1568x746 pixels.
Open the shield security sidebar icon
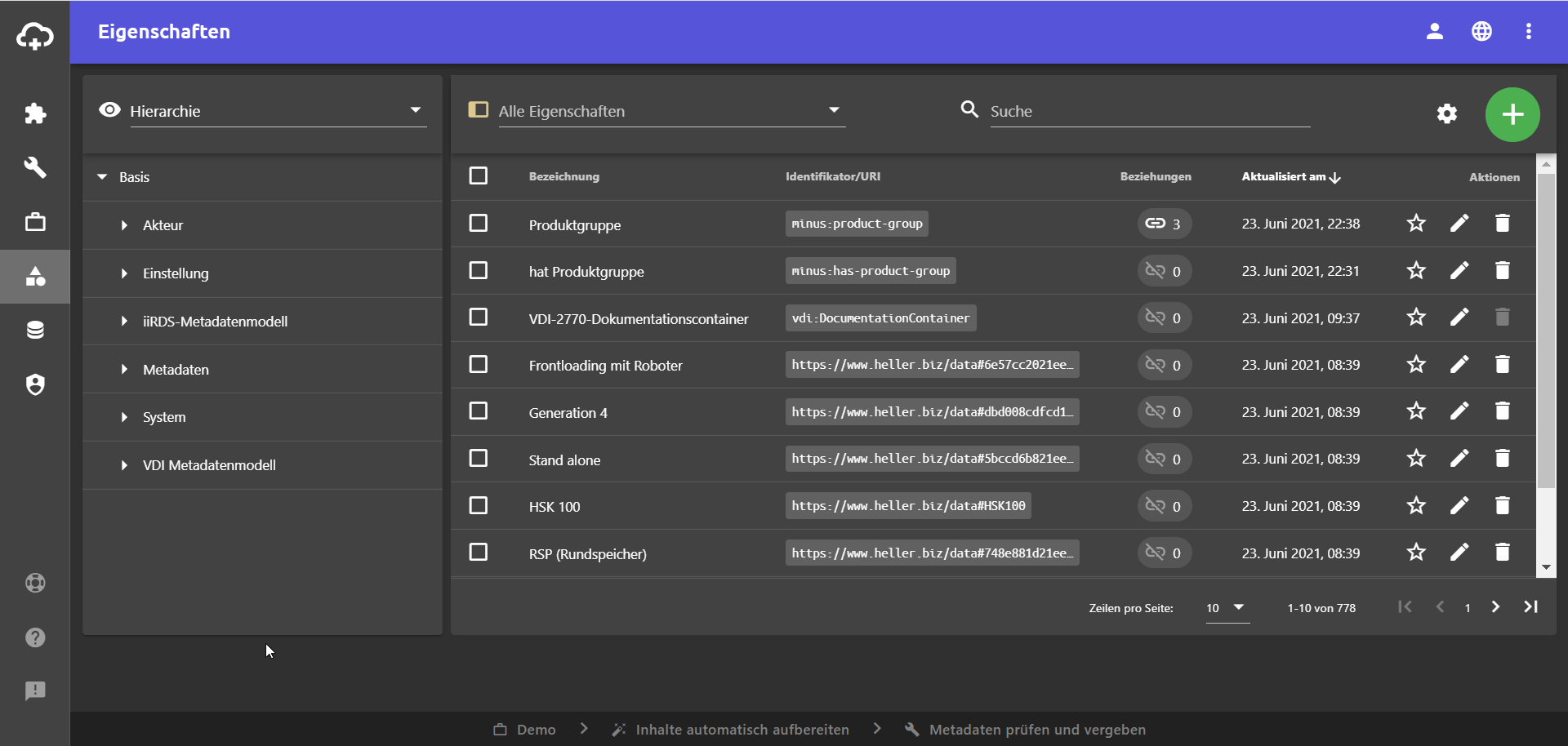coord(35,384)
